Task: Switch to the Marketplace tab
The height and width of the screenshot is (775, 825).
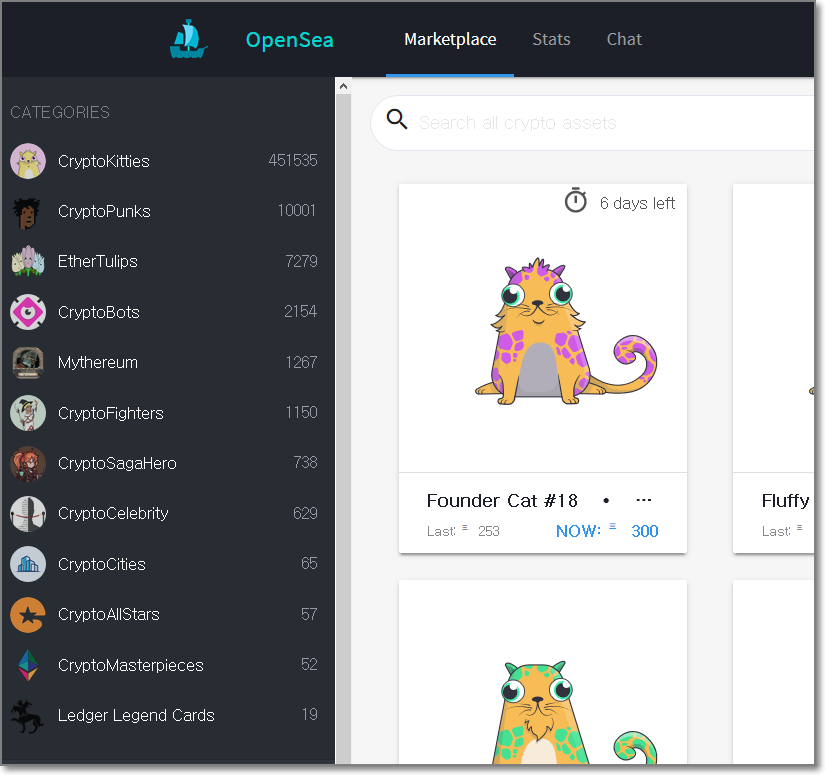Action: [x=450, y=40]
